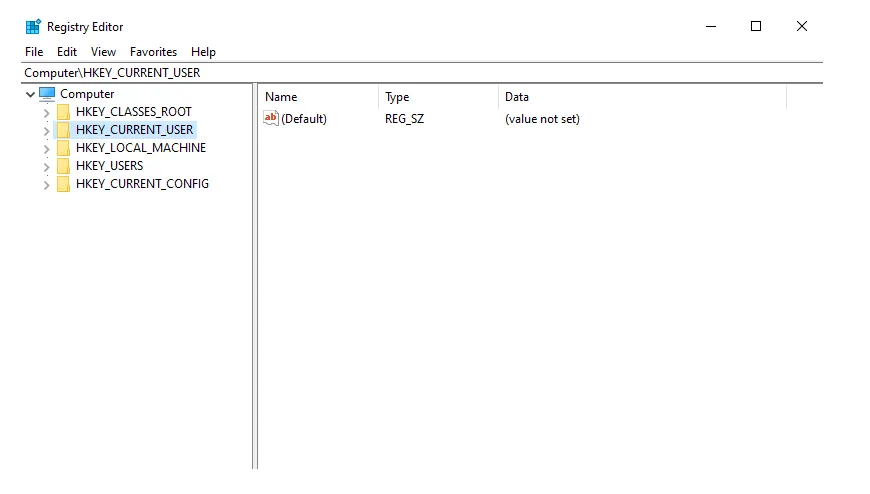Screen dimensions: 870x494
Task: Open the Favorites menu
Action: (x=153, y=52)
